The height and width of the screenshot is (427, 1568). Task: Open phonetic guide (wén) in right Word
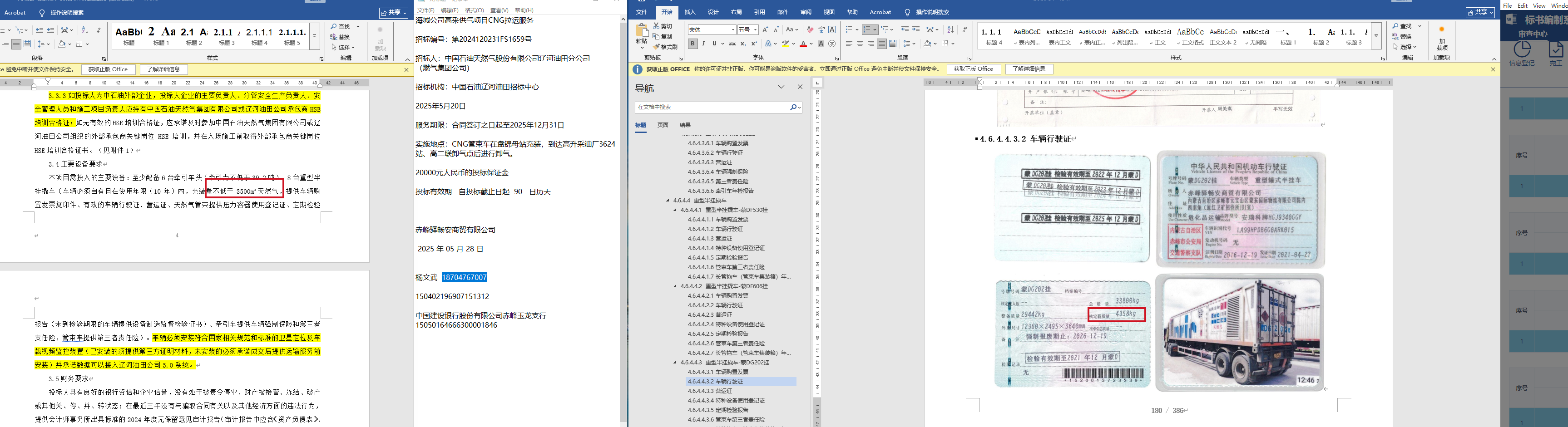tap(821, 29)
